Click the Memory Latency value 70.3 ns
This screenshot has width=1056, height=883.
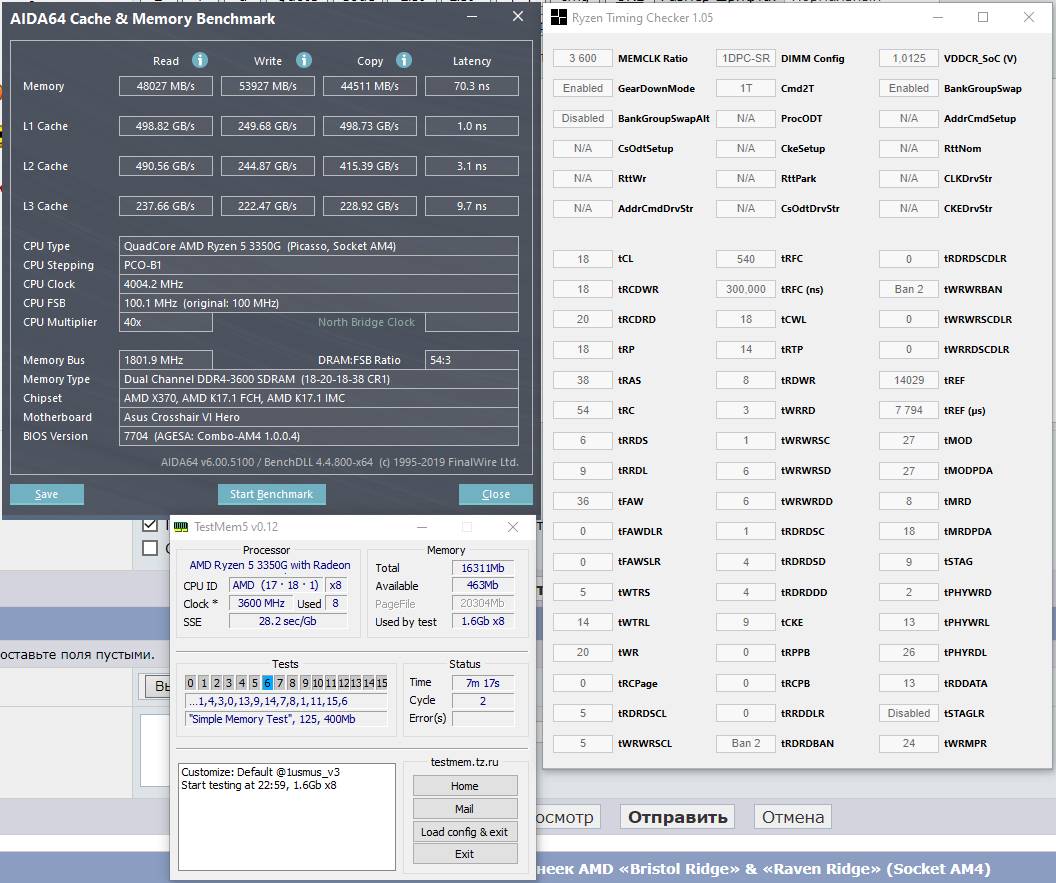pyautogui.click(x=472, y=86)
